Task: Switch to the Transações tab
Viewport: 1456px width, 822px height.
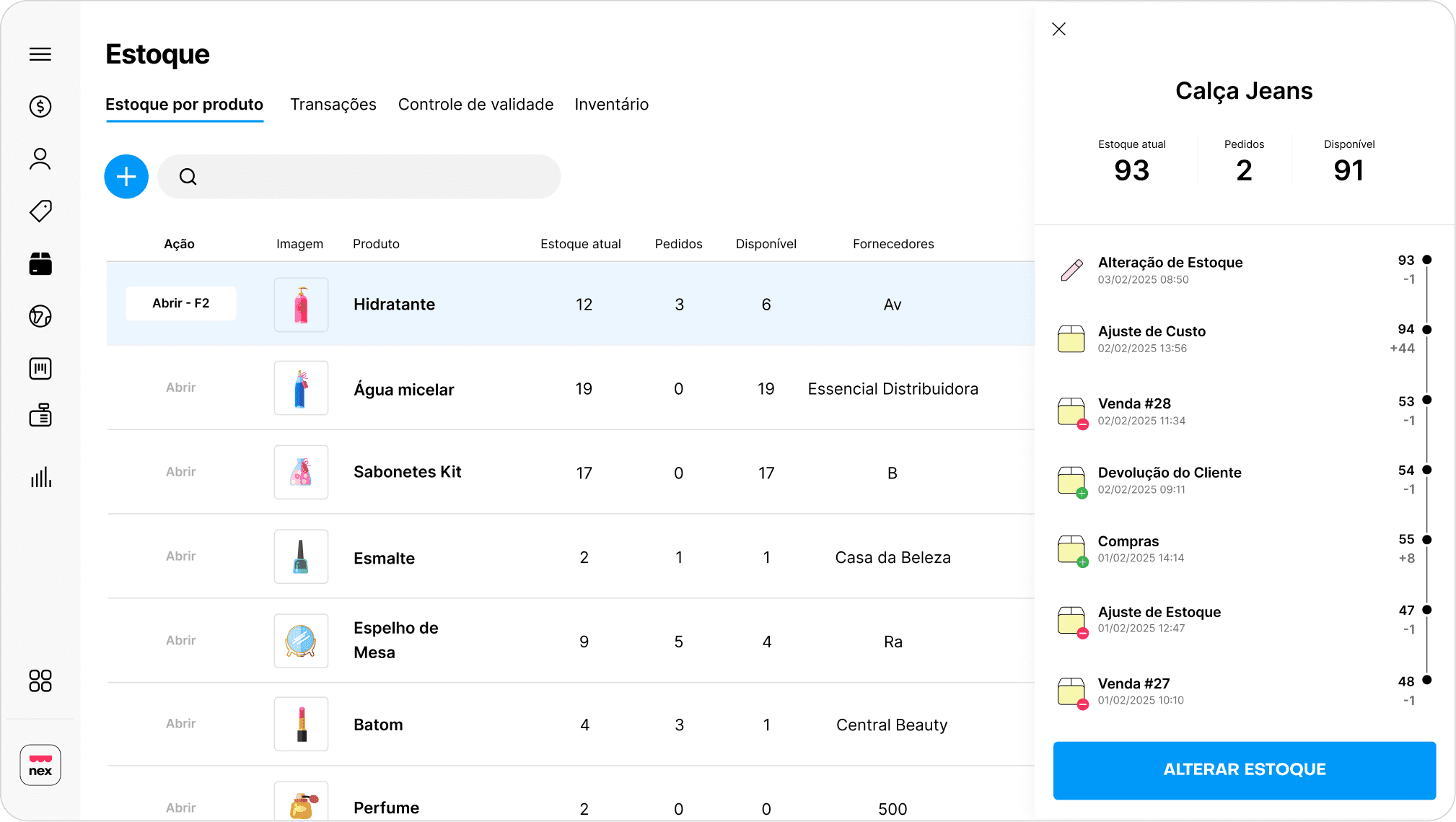Action: click(333, 105)
